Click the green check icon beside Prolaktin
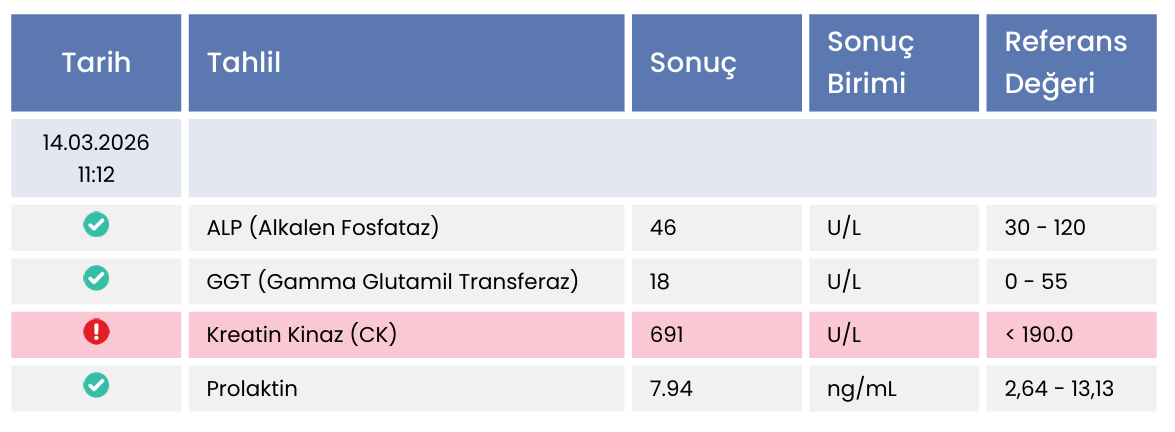The image size is (1175, 432). [x=96, y=385]
